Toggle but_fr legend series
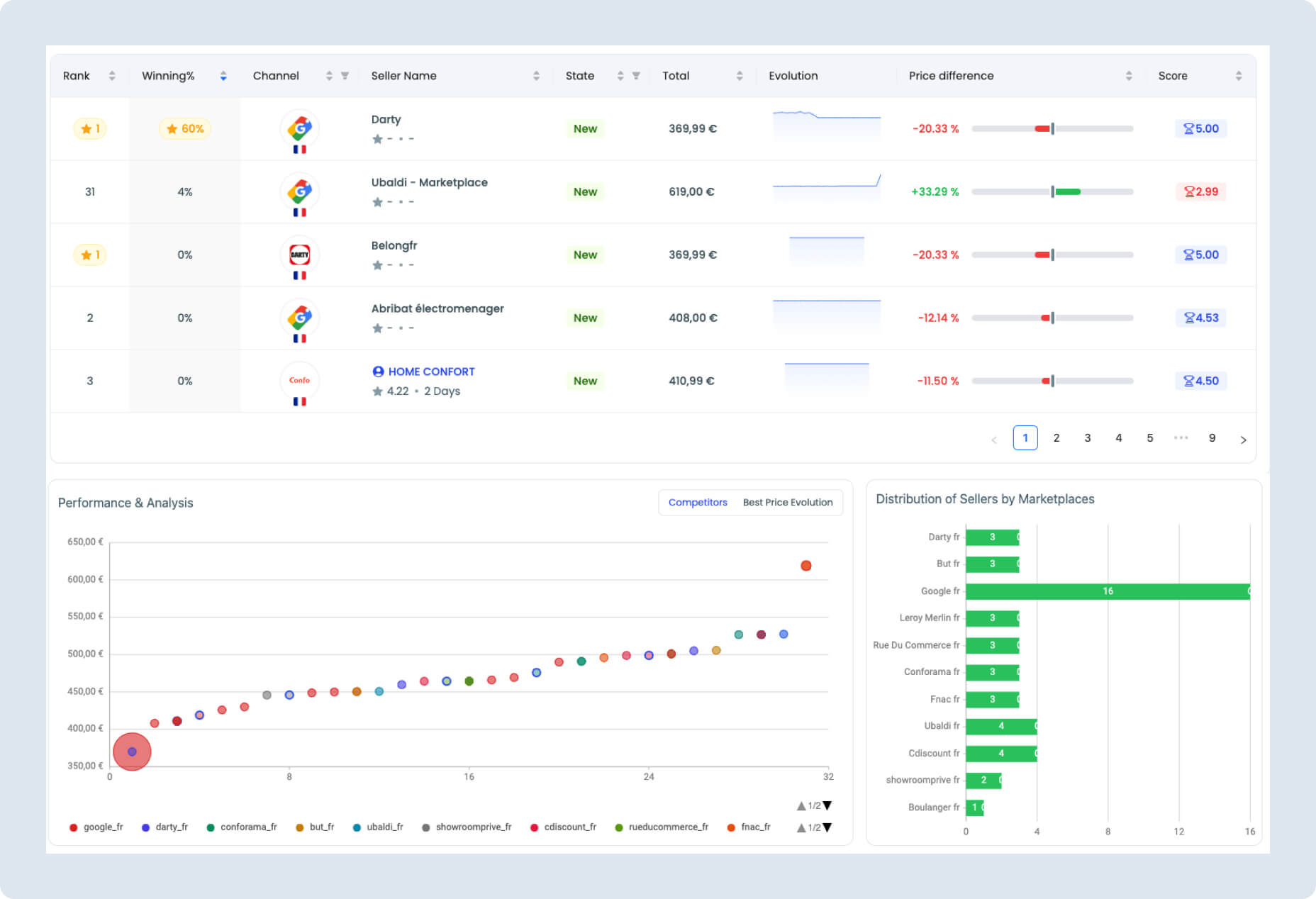 click(316, 827)
